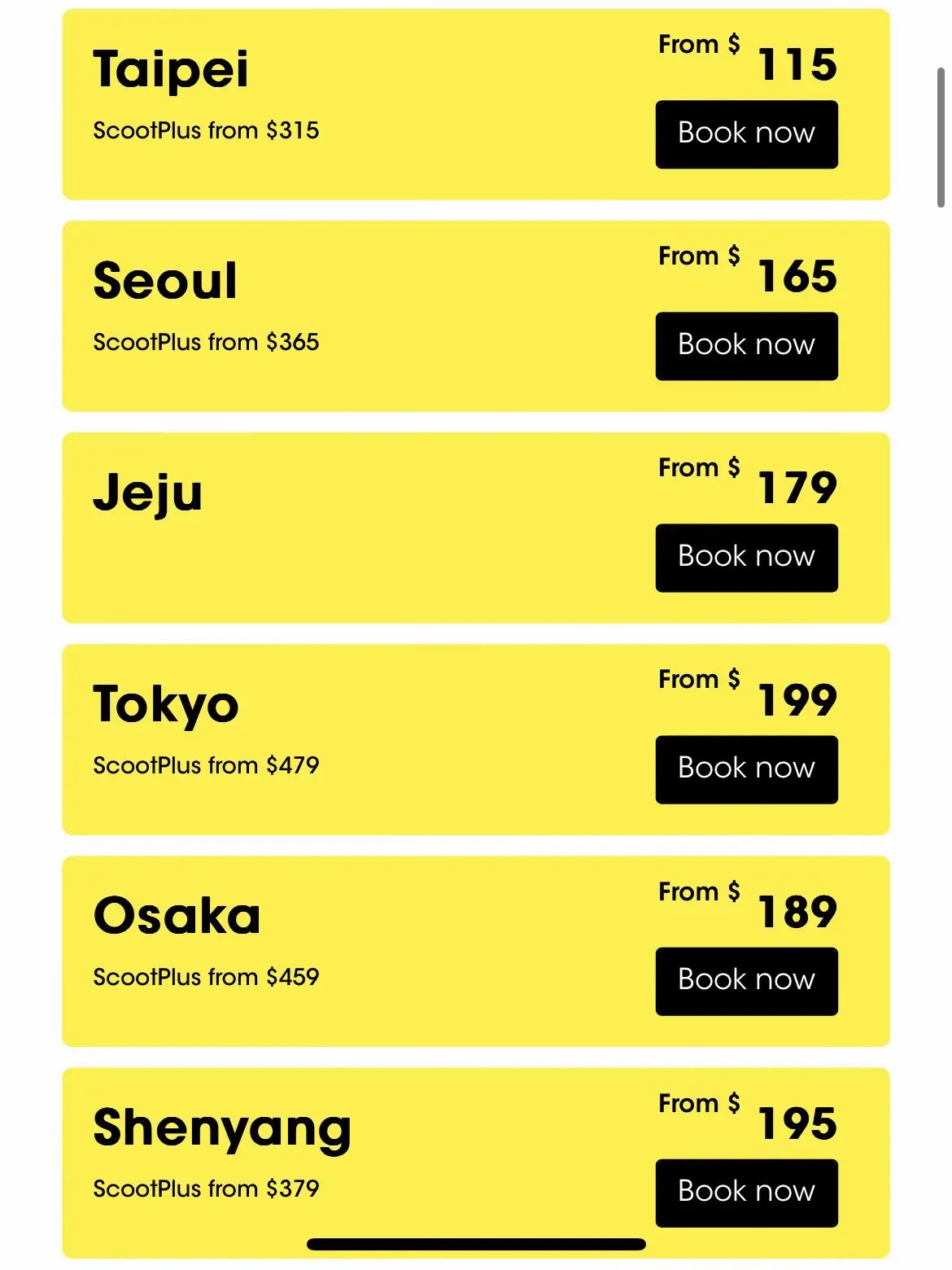Viewport: 952px width, 1270px height.
Task: Select the Osaka destination title
Action: click(x=177, y=915)
